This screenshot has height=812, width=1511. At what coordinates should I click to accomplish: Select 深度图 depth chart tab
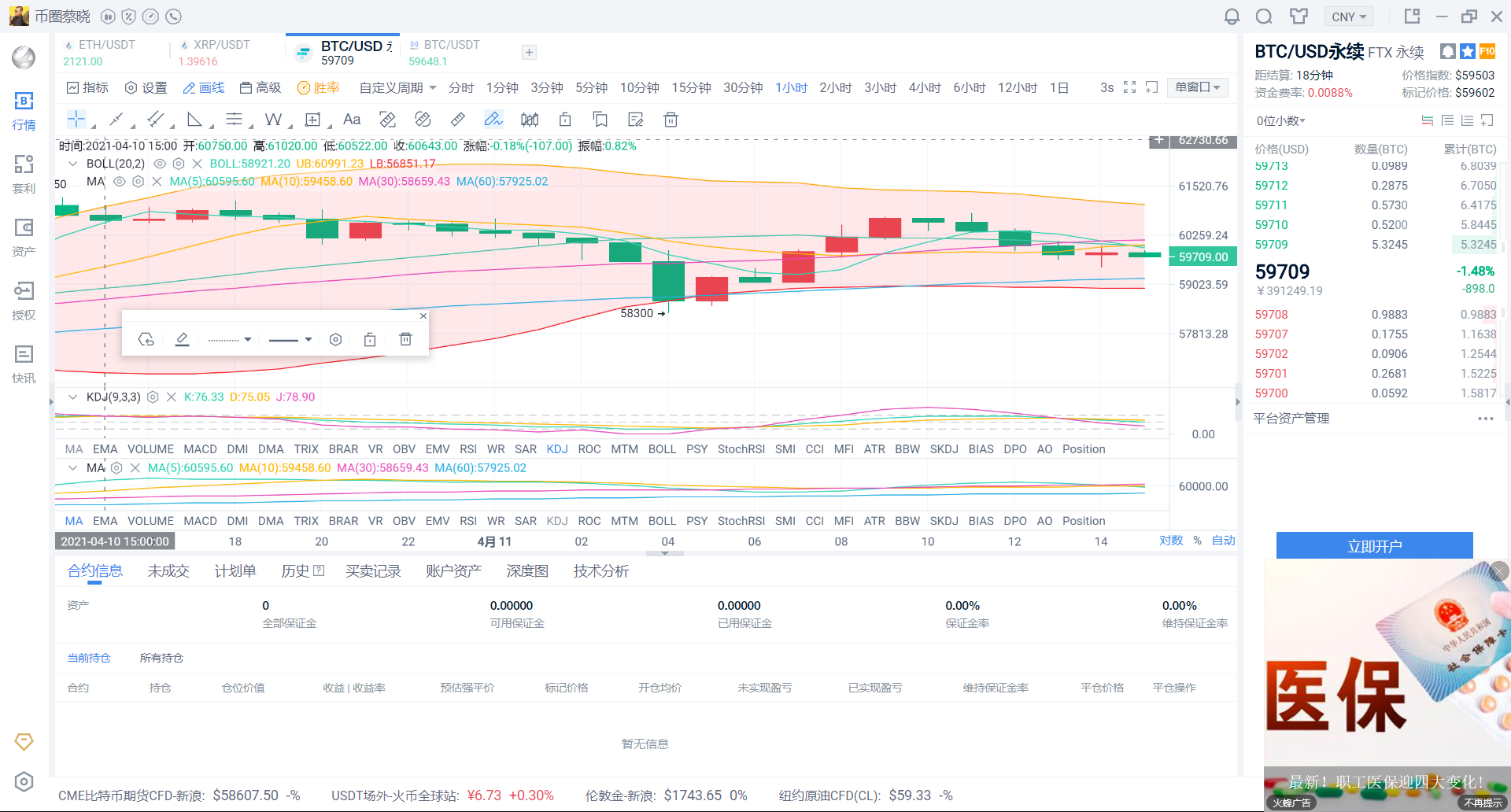coord(527,571)
